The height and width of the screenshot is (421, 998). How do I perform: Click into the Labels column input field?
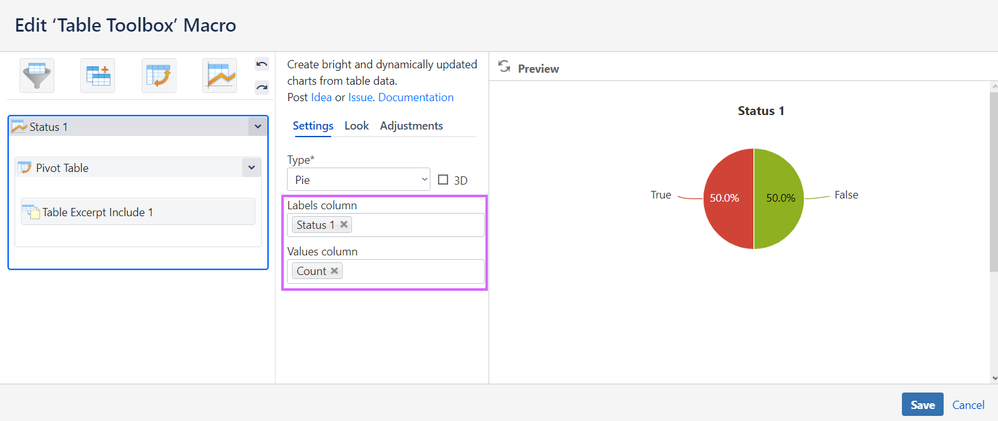386,225
